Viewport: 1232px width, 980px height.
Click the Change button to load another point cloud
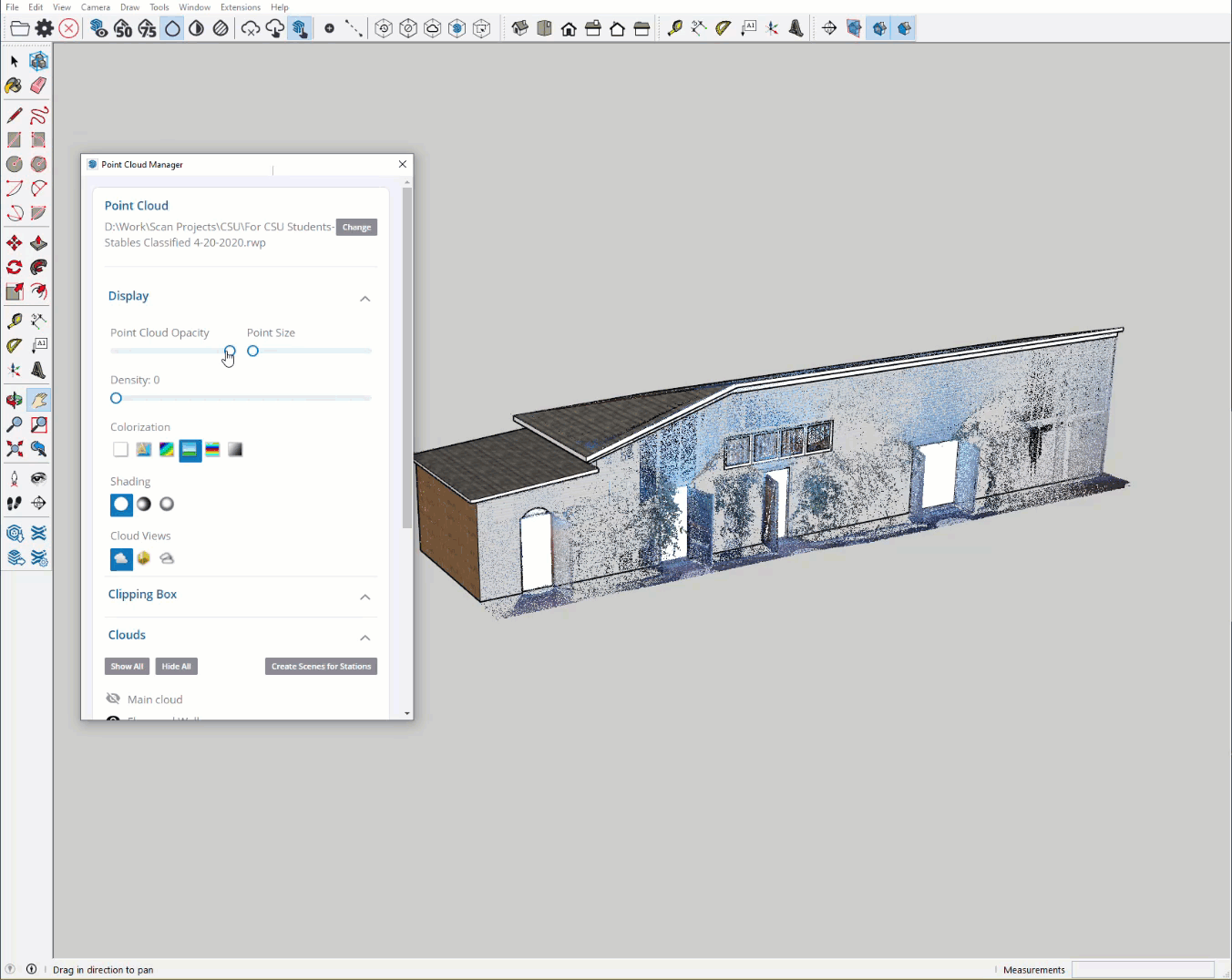(x=356, y=227)
